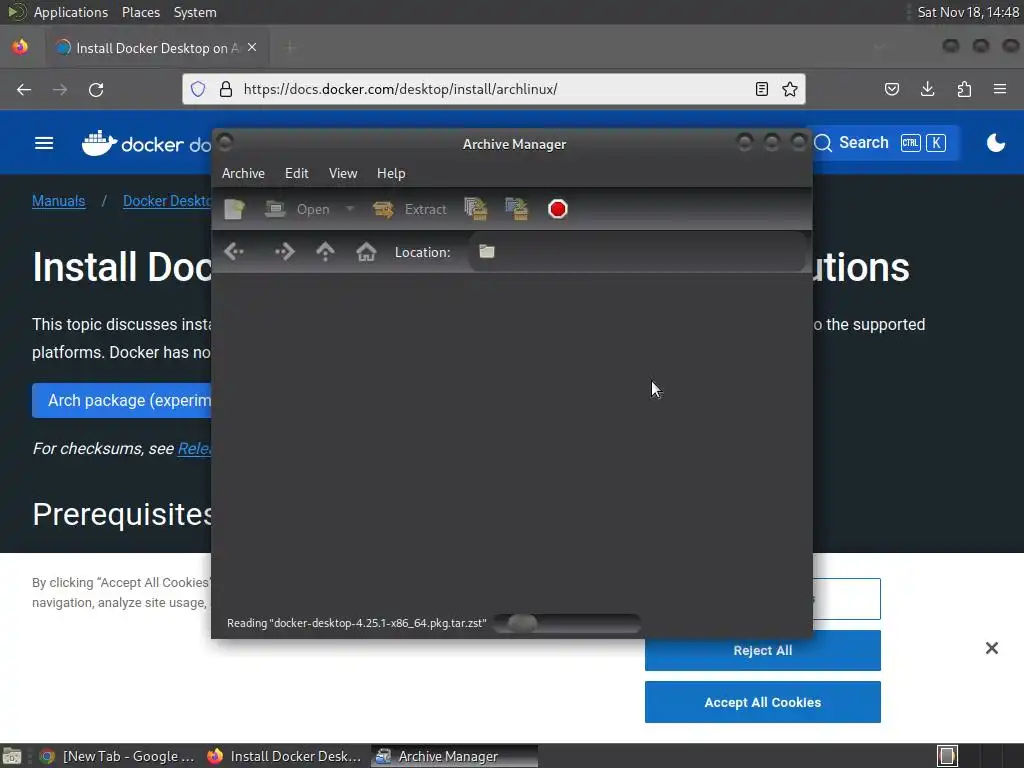Click the Docker docs logo
Screen dimensions: 1024x768
click(x=147, y=143)
